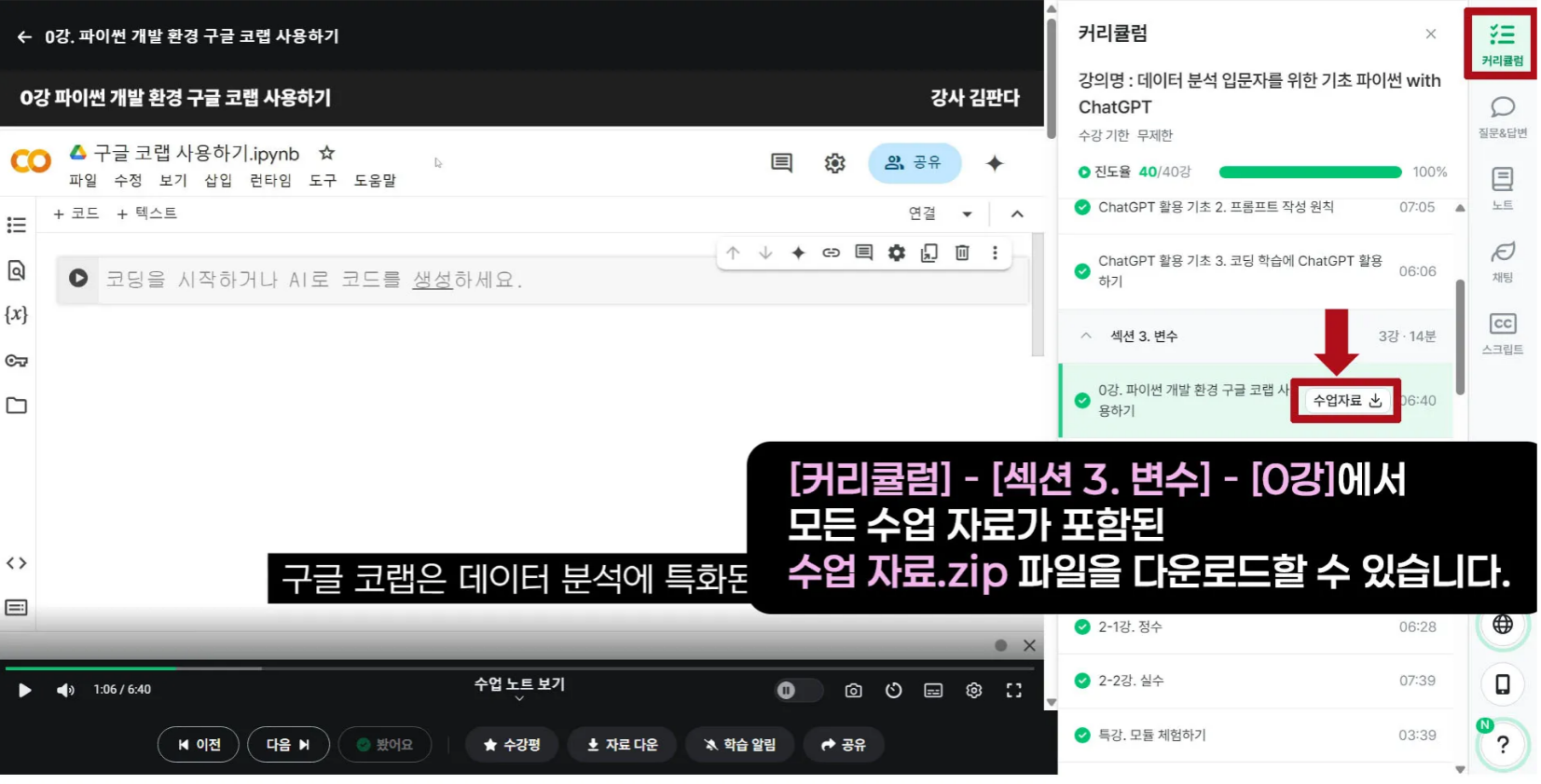The width and height of the screenshot is (1541, 784).
Task: Open Colab variables {x} panel
Action: click(16, 314)
